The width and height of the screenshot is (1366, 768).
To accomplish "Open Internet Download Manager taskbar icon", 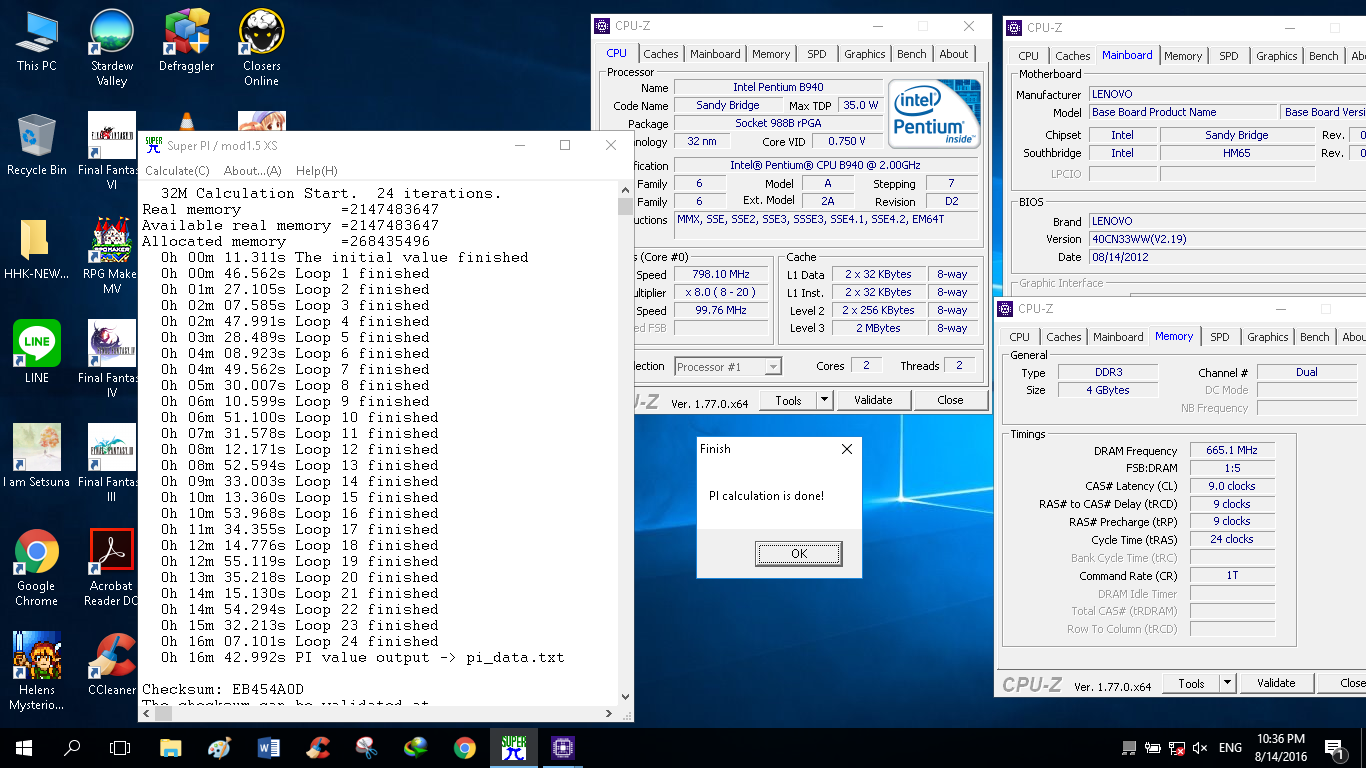I will 416,747.
